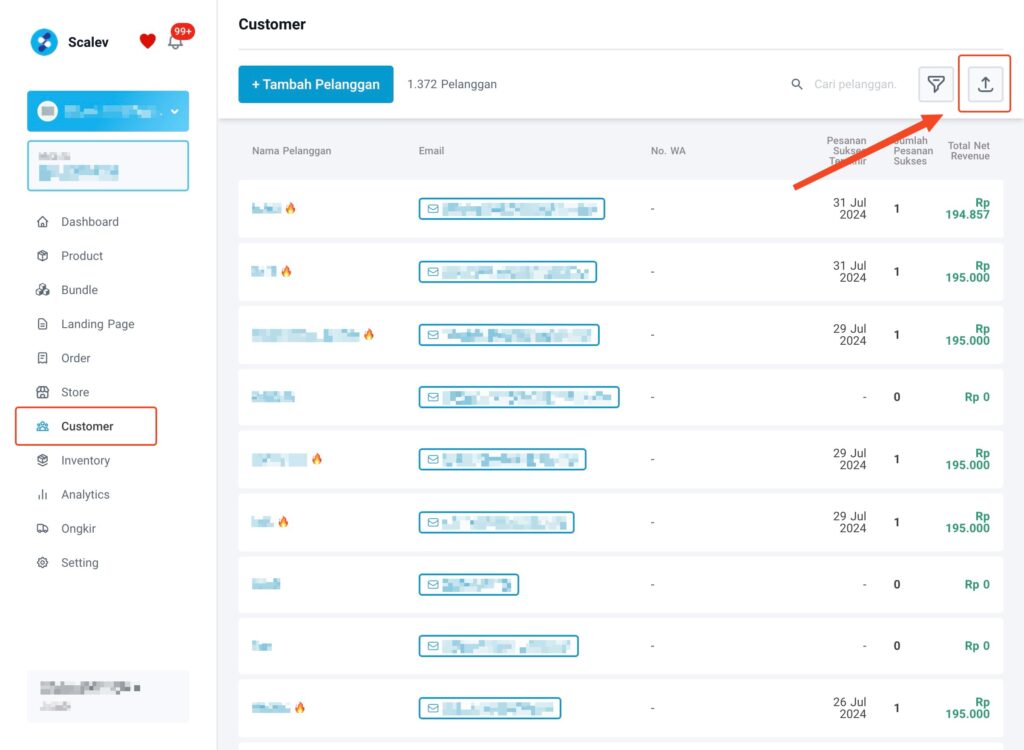This screenshot has width=1024, height=750.
Task: Open Landing Page in sidebar
Action: click(98, 324)
